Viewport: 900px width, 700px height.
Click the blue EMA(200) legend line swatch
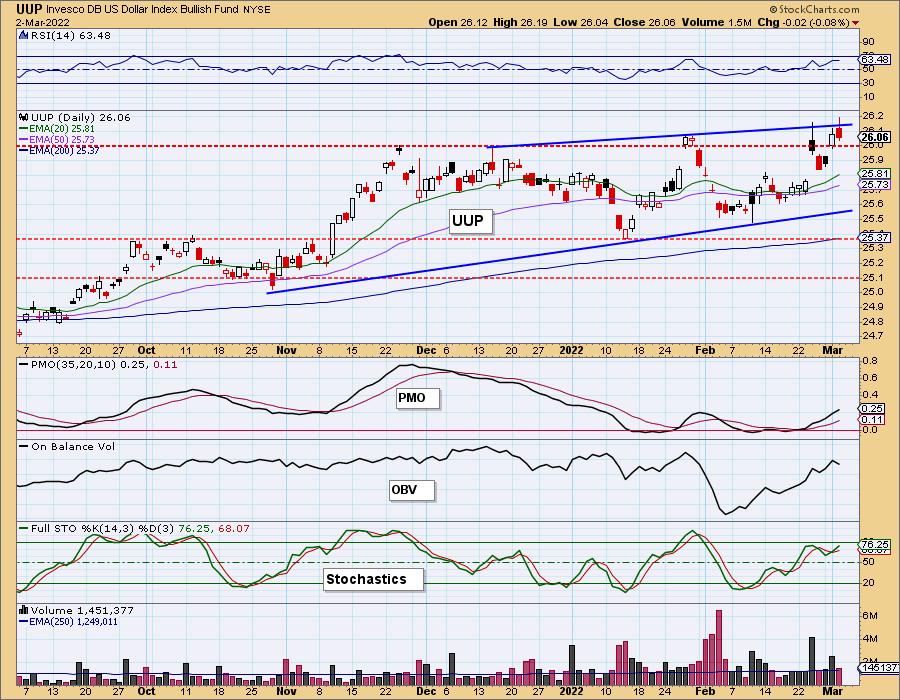pos(24,150)
